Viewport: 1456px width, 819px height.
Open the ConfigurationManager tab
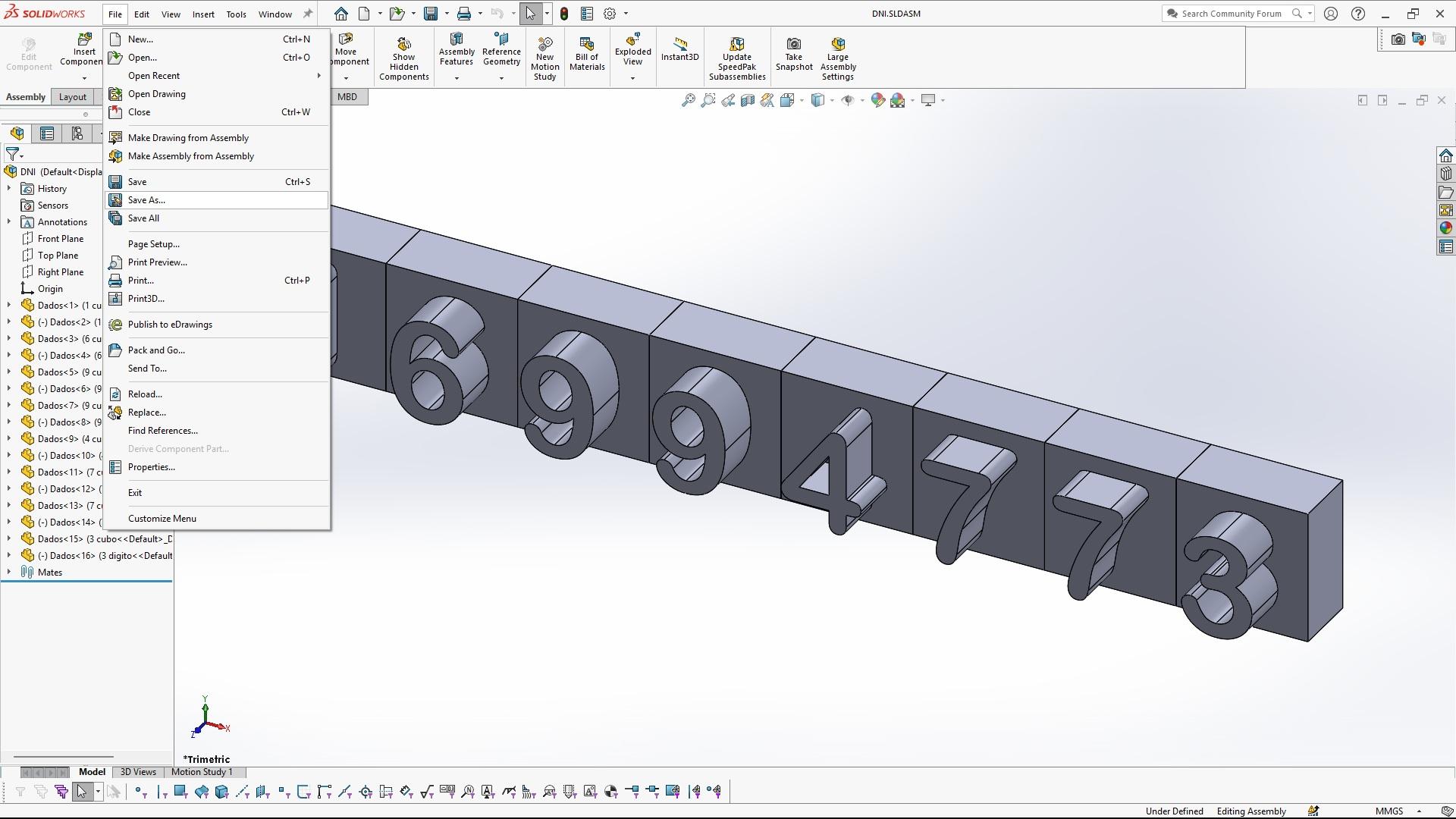77,133
